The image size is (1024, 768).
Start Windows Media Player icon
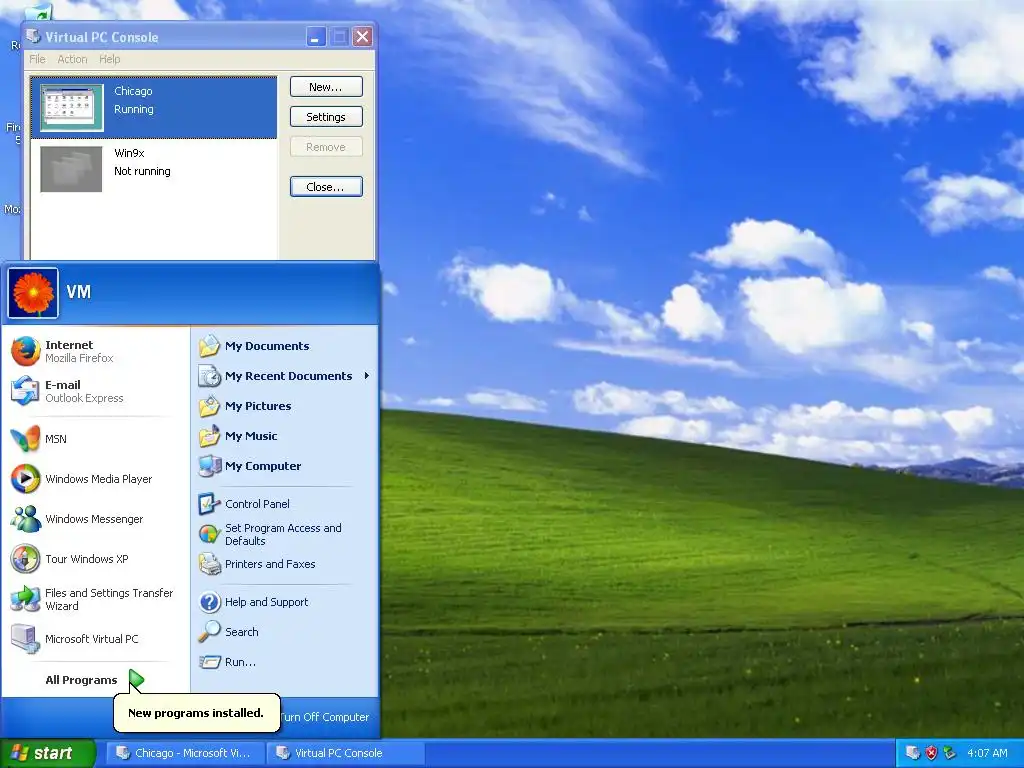(25, 479)
